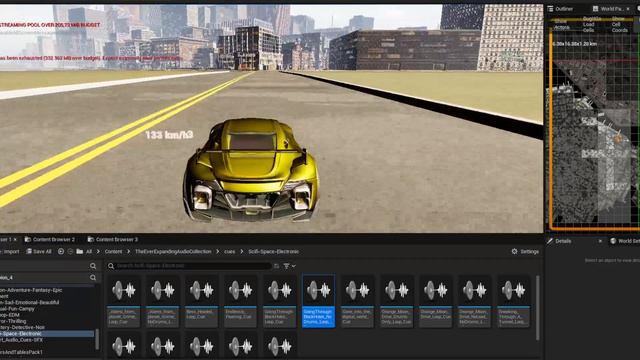Click the history forward arrow icon
640x360 pixels.
tap(70, 251)
